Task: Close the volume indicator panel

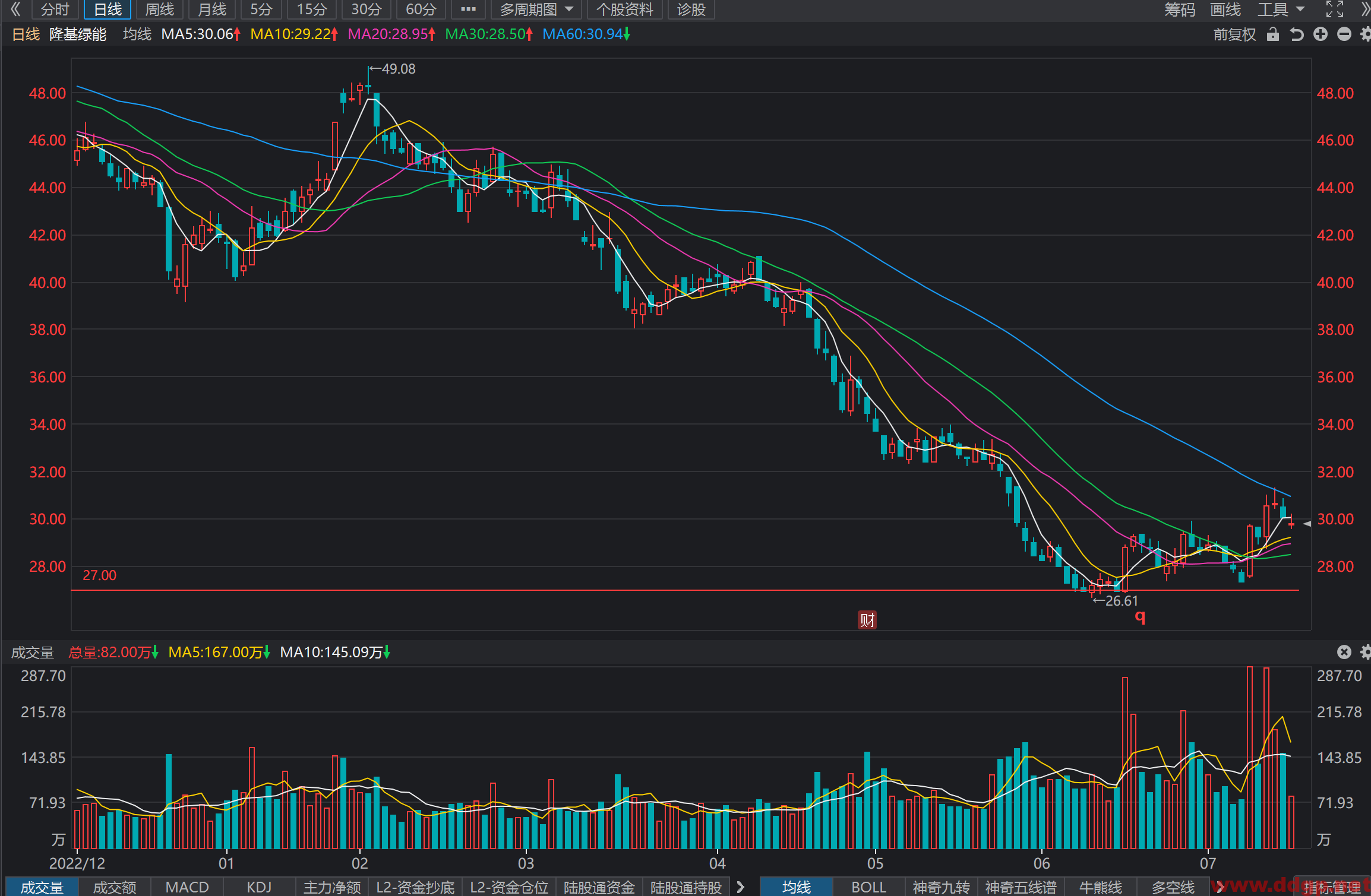Action: pyautogui.click(x=1344, y=652)
